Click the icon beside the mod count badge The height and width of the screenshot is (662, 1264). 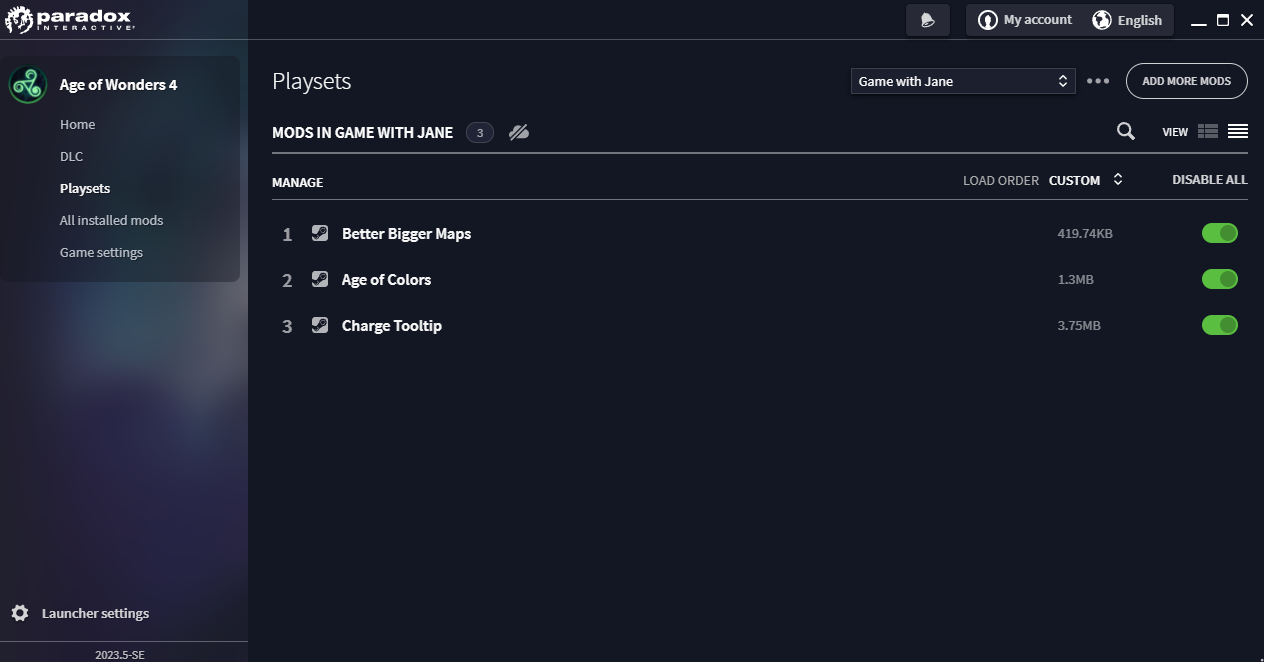[x=518, y=132]
